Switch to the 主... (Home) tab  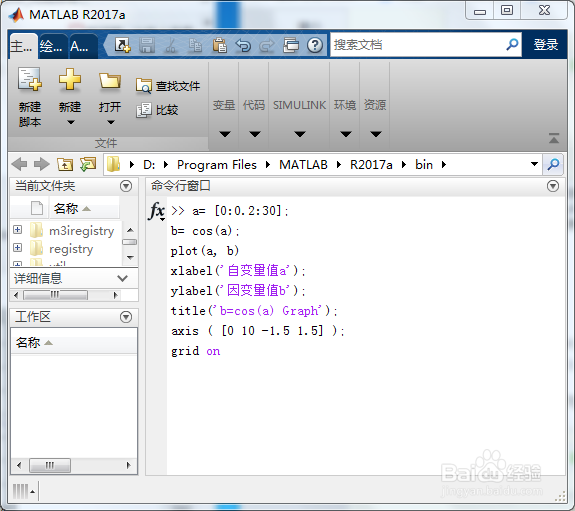pos(22,47)
